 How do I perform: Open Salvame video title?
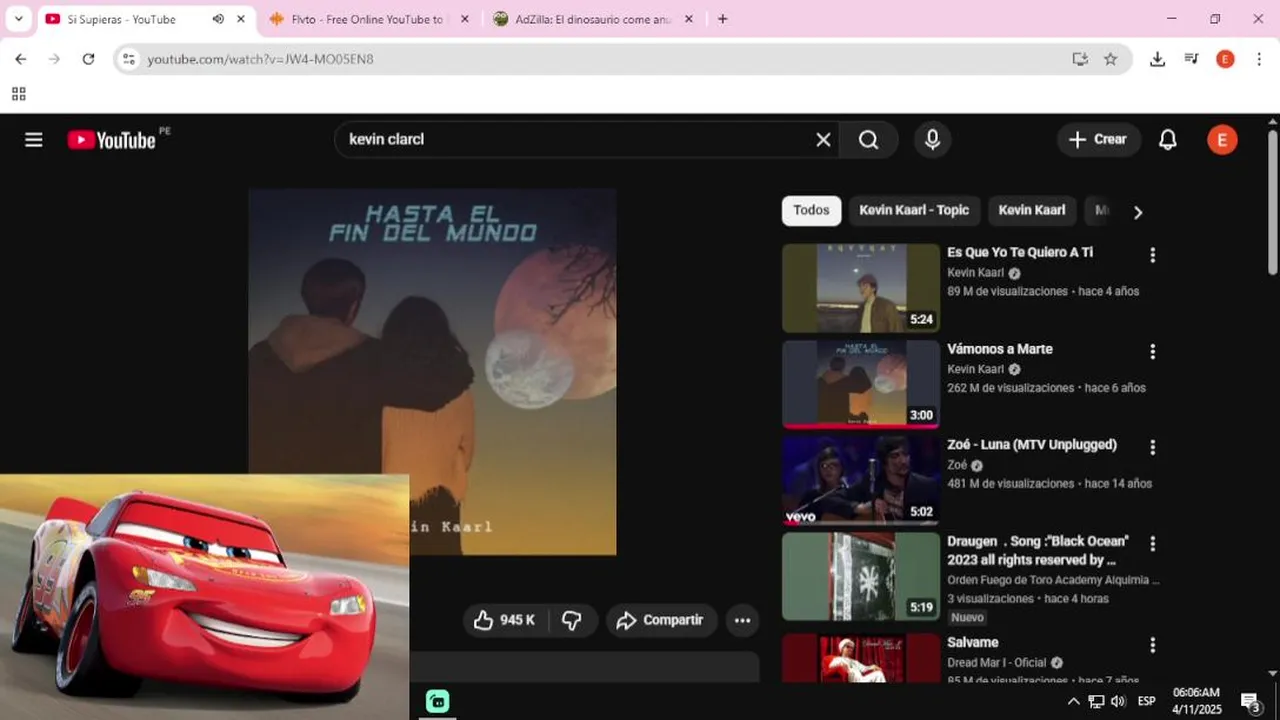coord(973,643)
